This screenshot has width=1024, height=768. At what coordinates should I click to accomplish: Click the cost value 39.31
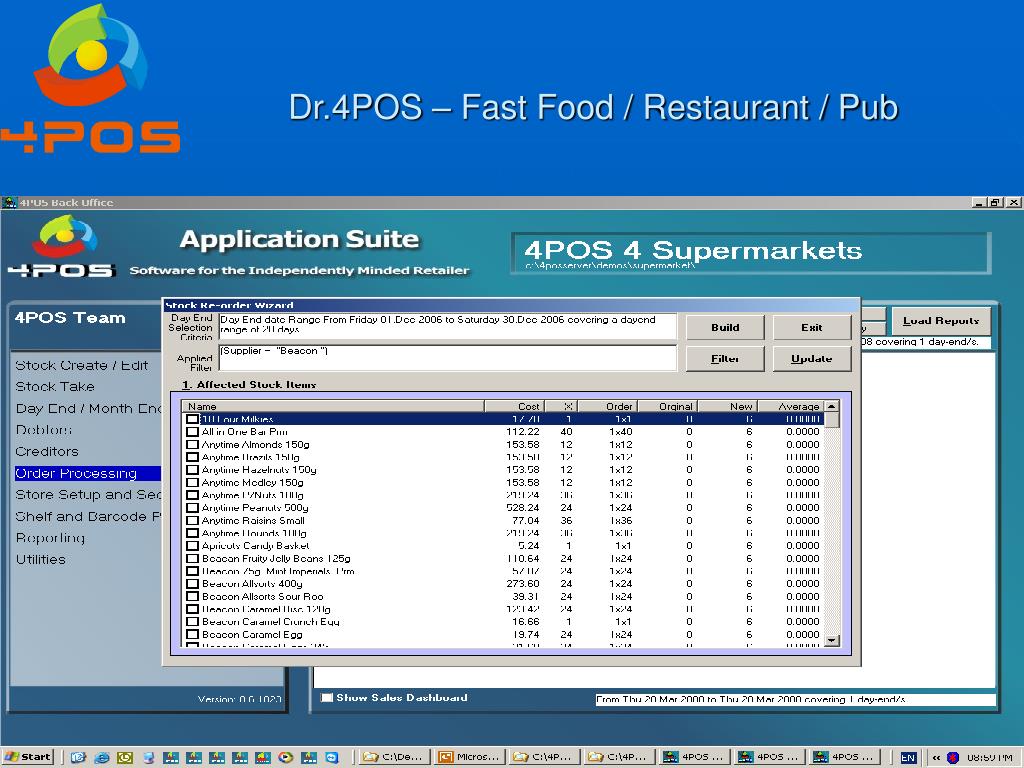tap(526, 596)
